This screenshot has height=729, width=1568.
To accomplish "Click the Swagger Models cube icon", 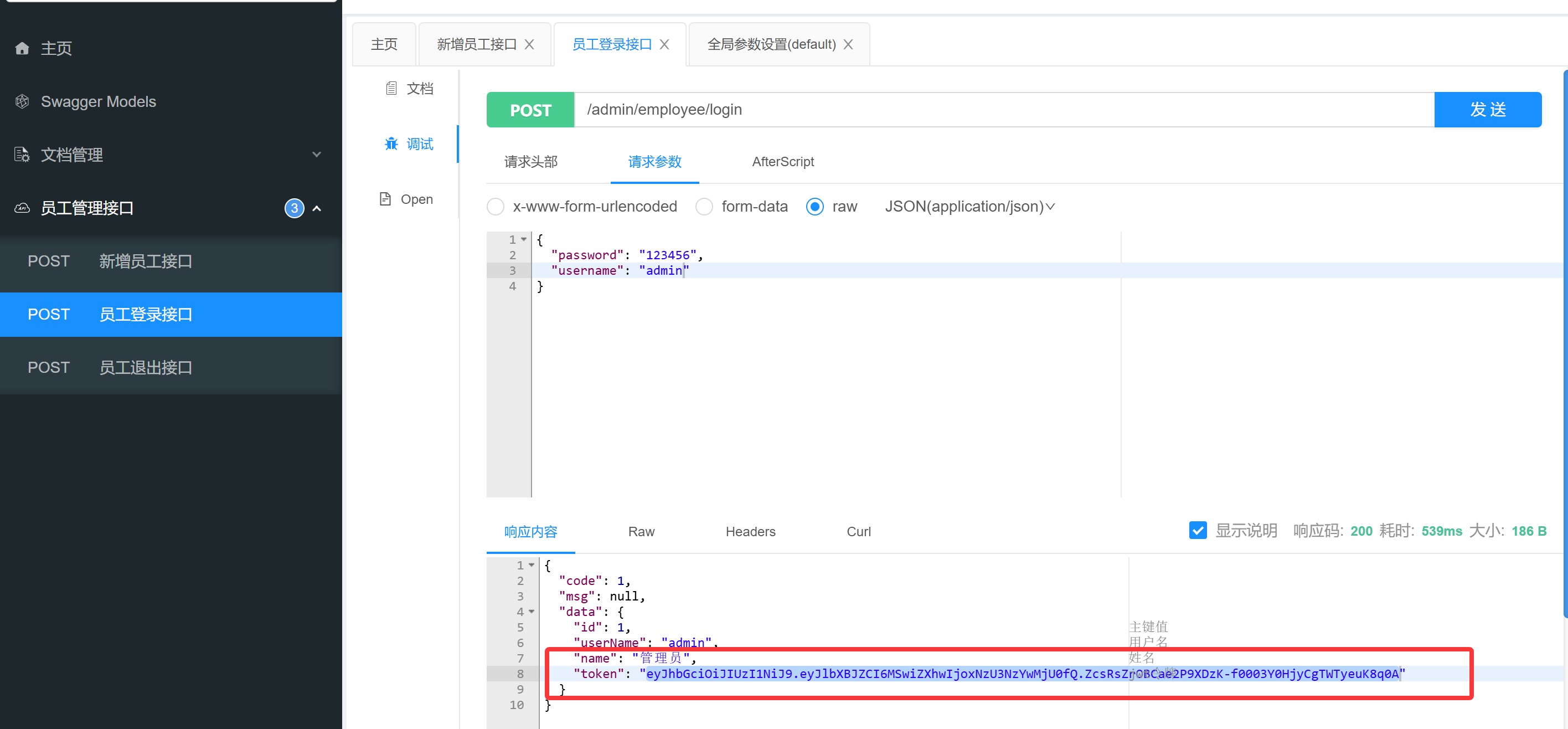I will 22,102.
